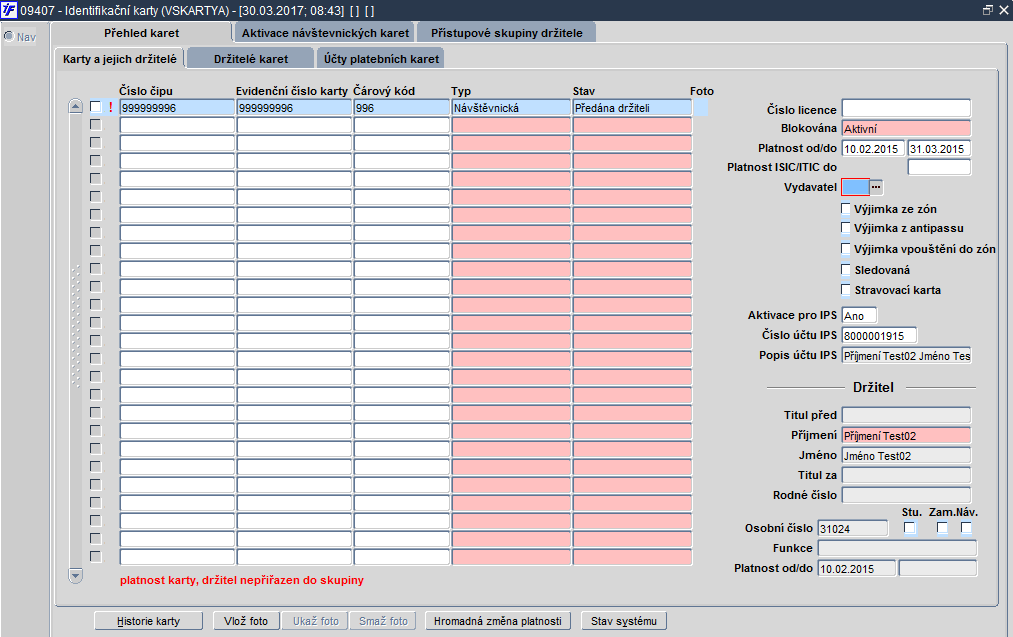Enable Výjimka ze zón checkbox
The image size is (1013, 637).
[x=846, y=208]
